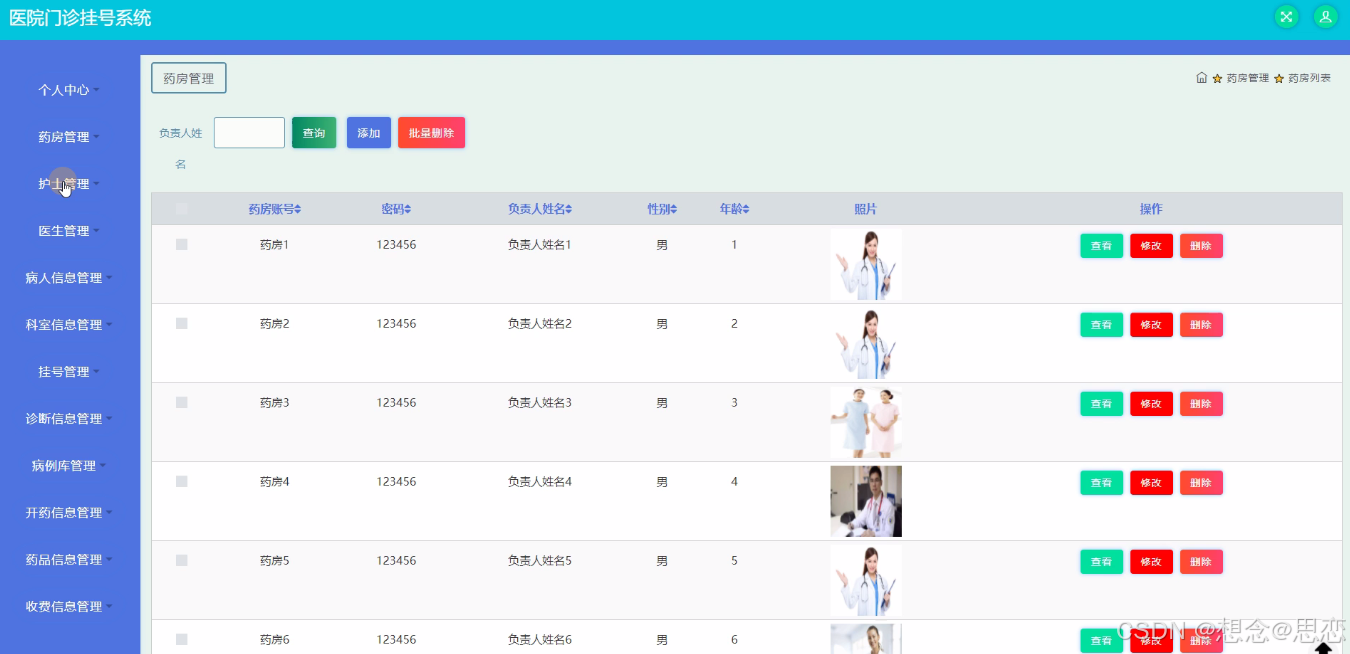Check the checkbox for 药房6 row
The width and height of the screenshot is (1350, 654).
tap(181, 639)
